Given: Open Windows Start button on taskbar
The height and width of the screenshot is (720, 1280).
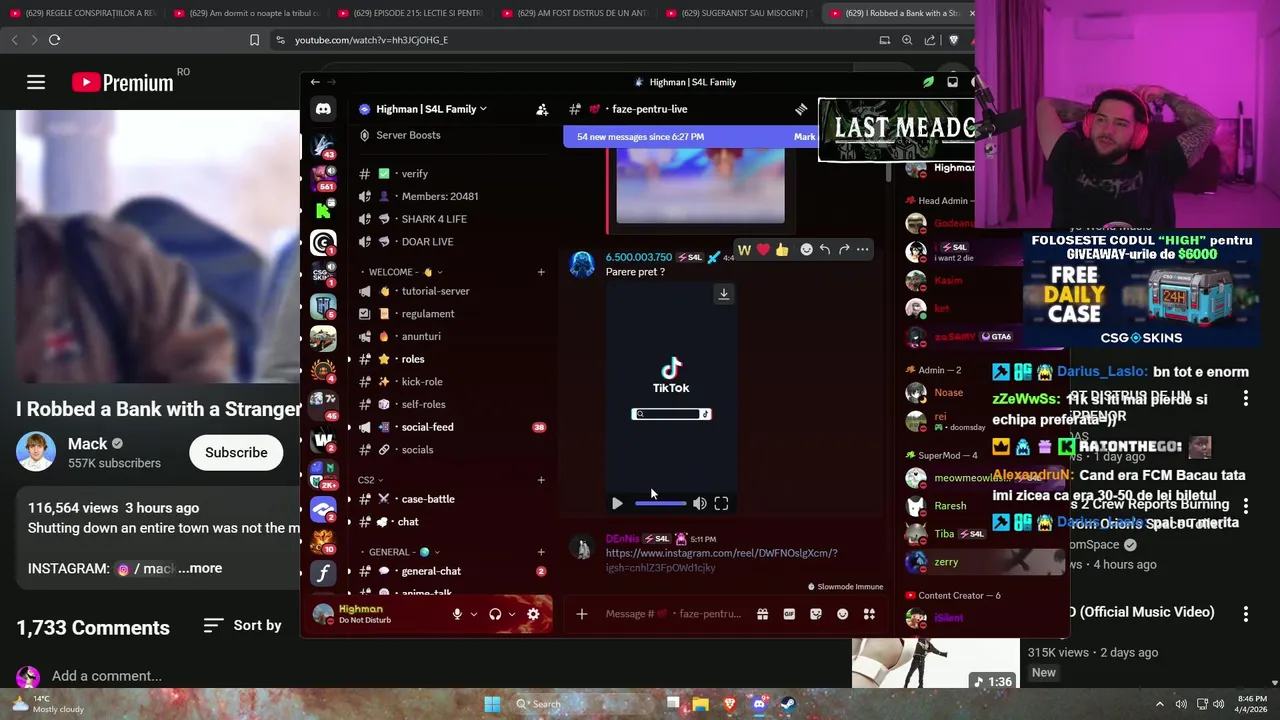Looking at the screenshot, I should [492, 704].
